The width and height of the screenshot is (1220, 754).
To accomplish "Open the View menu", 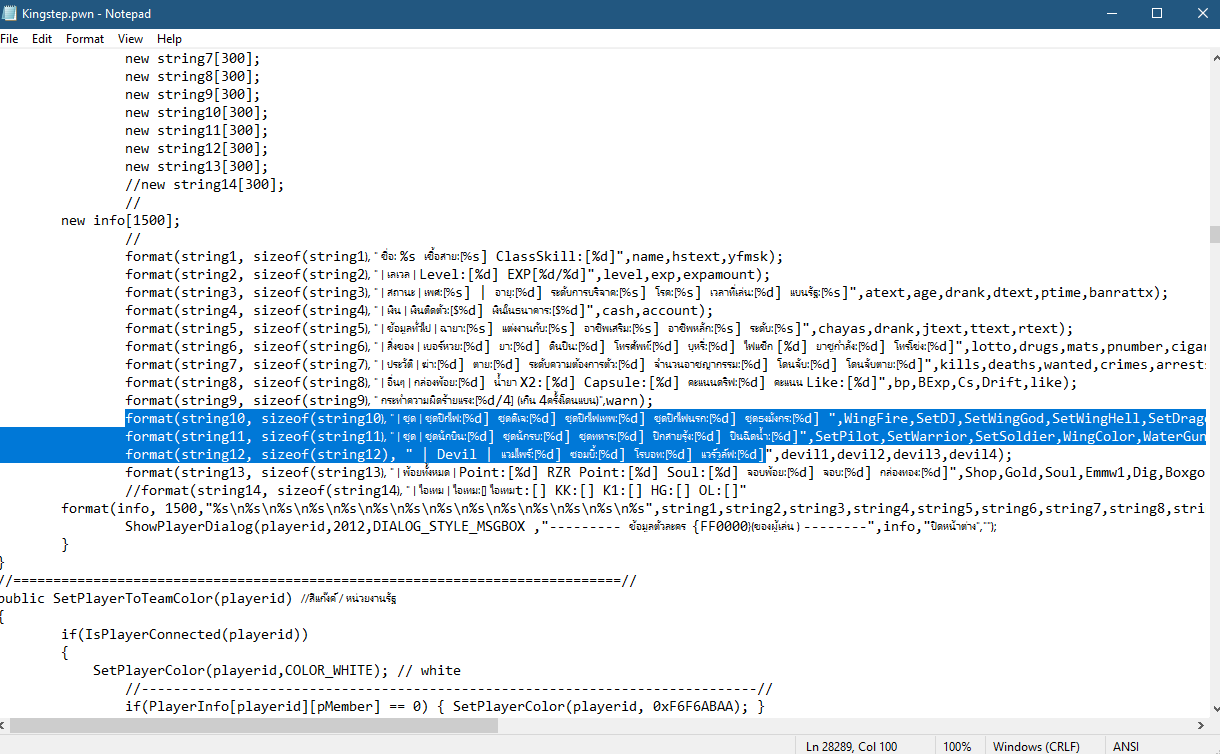I will pos(131,39).
